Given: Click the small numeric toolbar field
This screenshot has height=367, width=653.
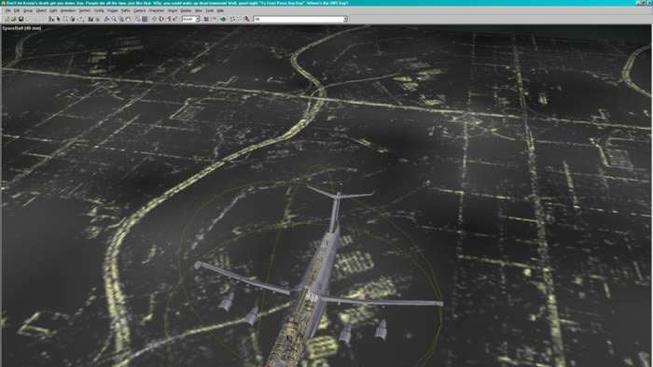Looking at the screenshot, I should [189, 19].
